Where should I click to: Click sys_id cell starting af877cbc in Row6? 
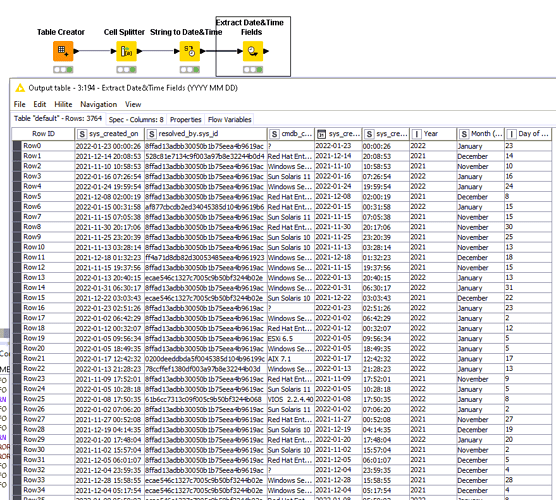click(206, 207)
